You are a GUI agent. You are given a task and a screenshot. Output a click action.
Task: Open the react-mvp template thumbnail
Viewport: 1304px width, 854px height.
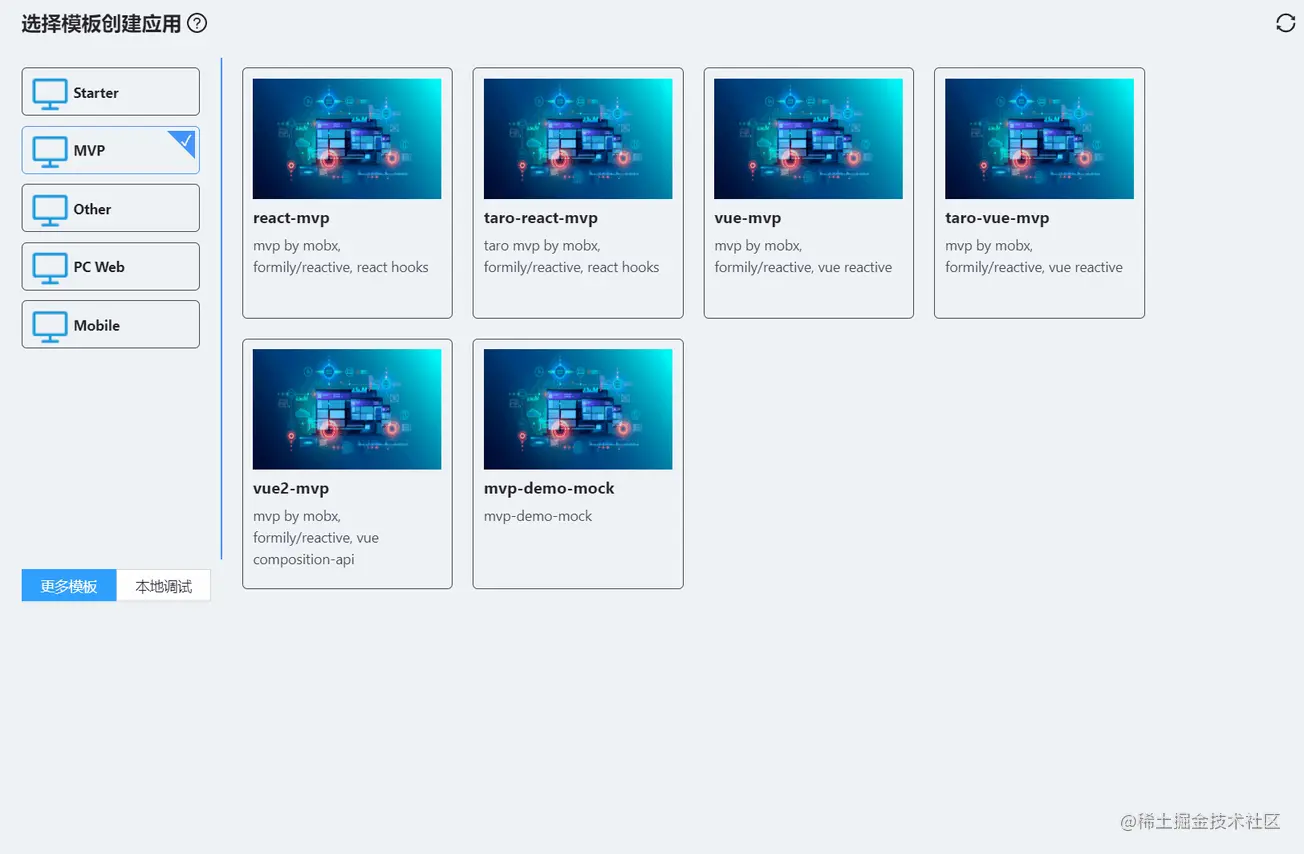[347, 139]
